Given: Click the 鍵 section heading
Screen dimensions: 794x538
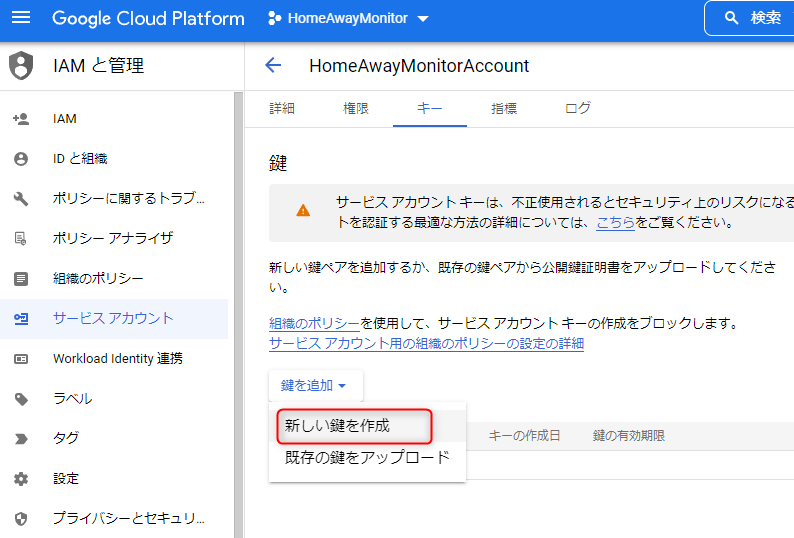Looking at the screenshot, I should coord(278,163).
